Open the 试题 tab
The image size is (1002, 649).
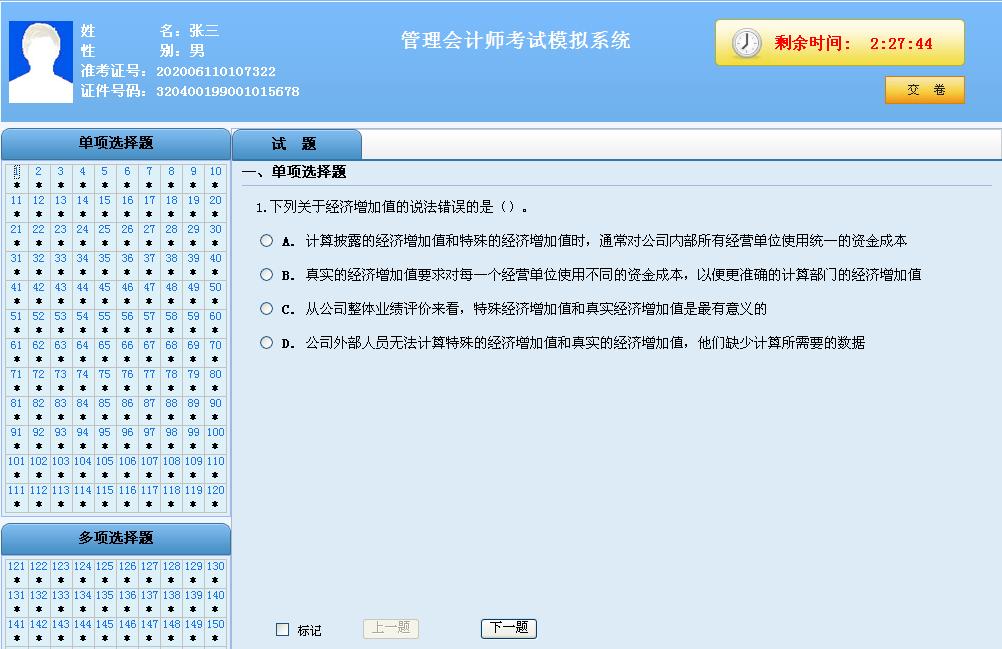click(295, 145)
